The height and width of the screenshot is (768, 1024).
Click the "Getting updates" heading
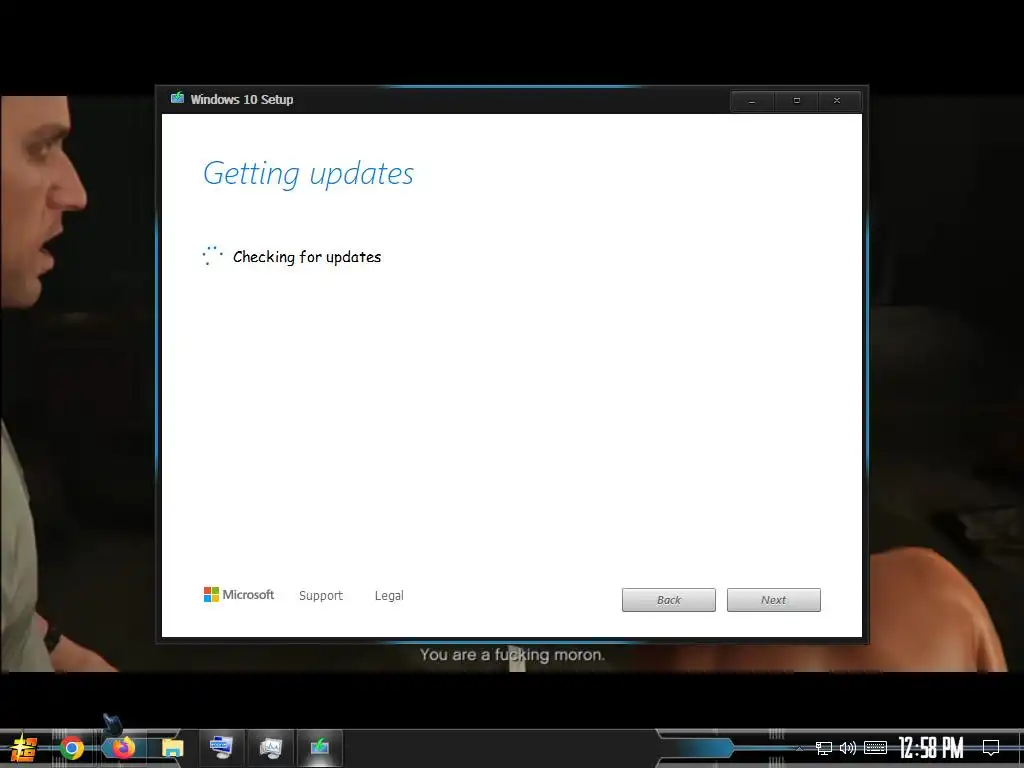(308, 174)
